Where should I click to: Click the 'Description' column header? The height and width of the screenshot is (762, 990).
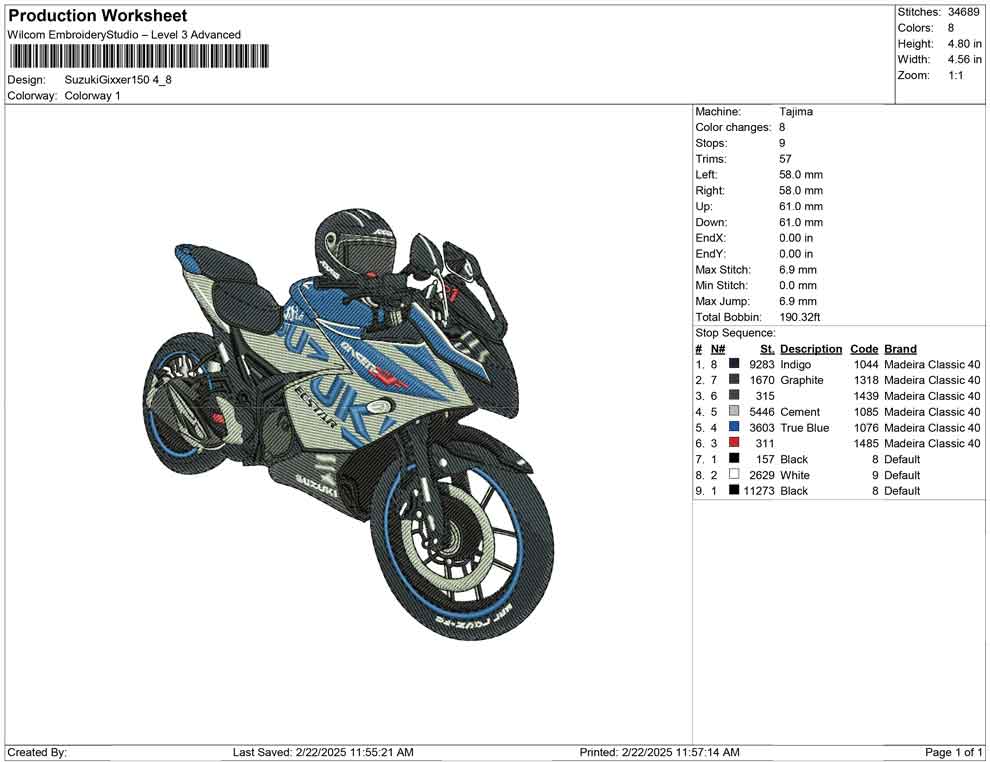(811, 348)
